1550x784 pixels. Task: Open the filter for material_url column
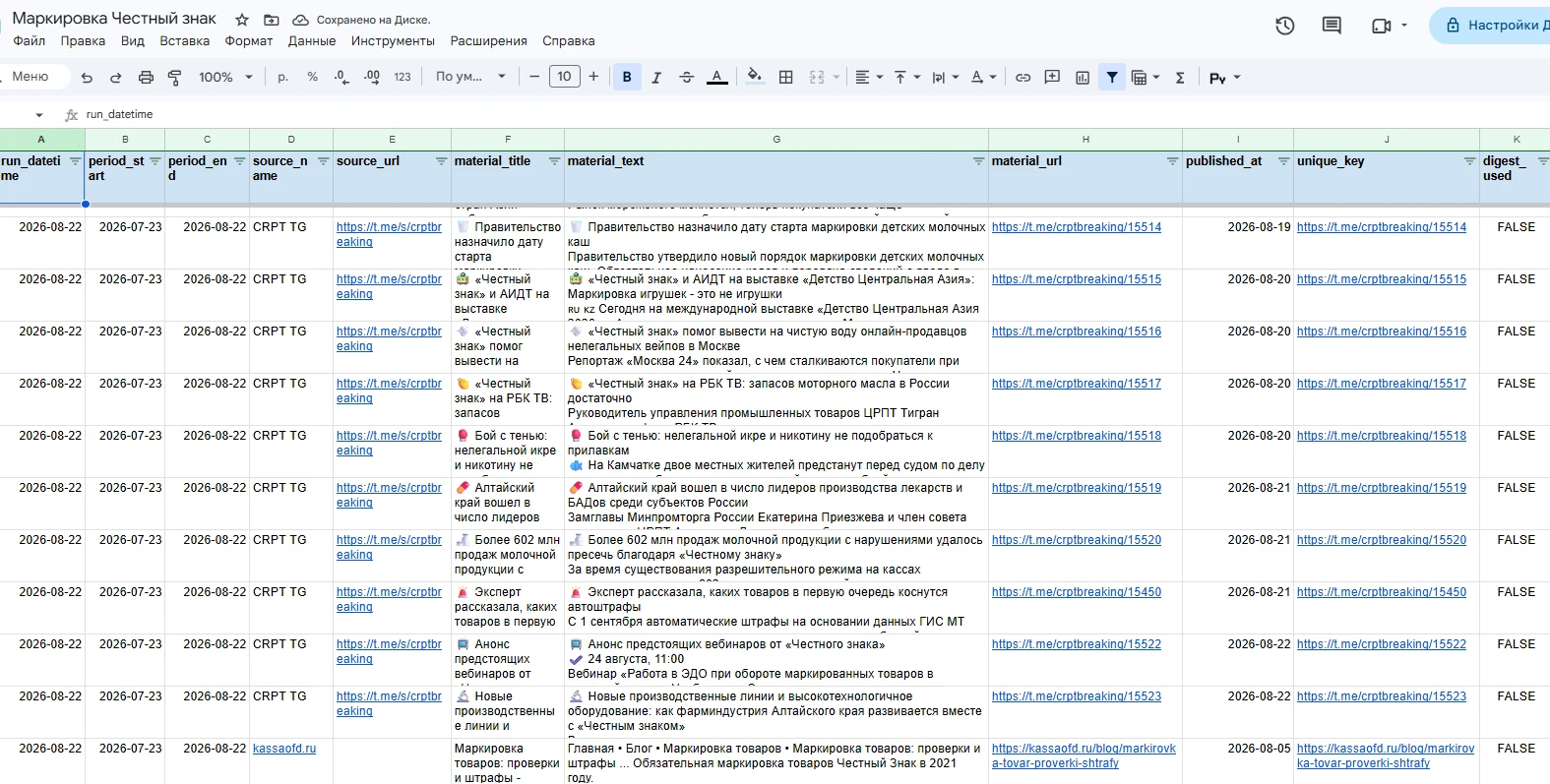1172,161
